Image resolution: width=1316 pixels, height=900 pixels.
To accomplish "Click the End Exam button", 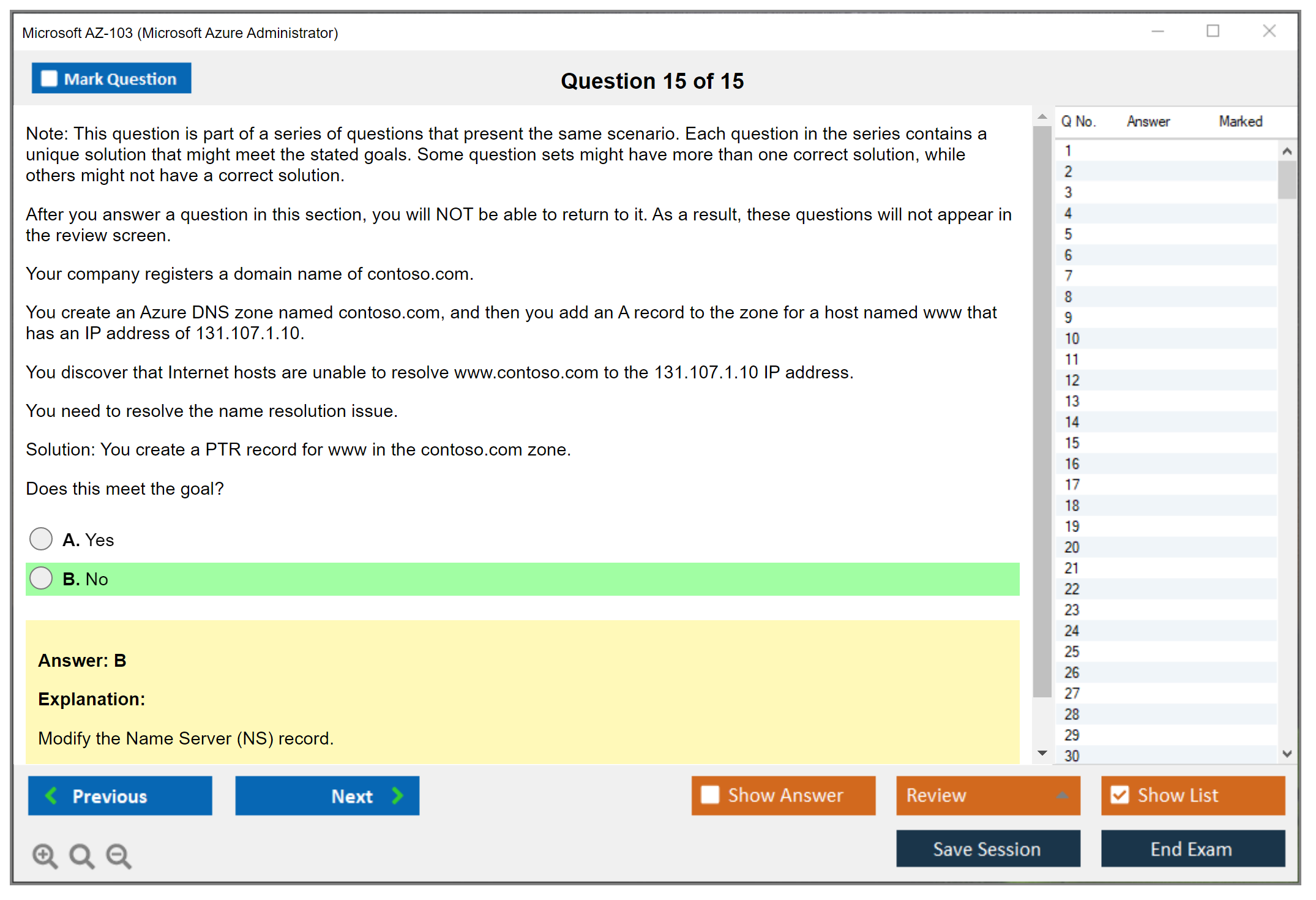I will (1192, 849).
